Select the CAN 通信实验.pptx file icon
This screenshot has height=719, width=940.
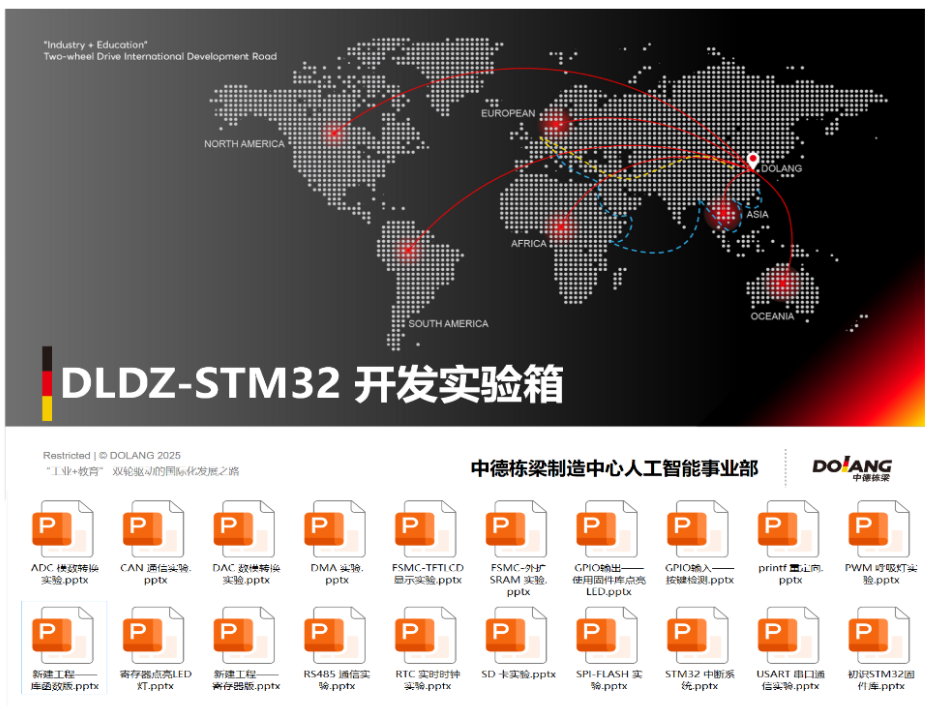coord(153,530)
